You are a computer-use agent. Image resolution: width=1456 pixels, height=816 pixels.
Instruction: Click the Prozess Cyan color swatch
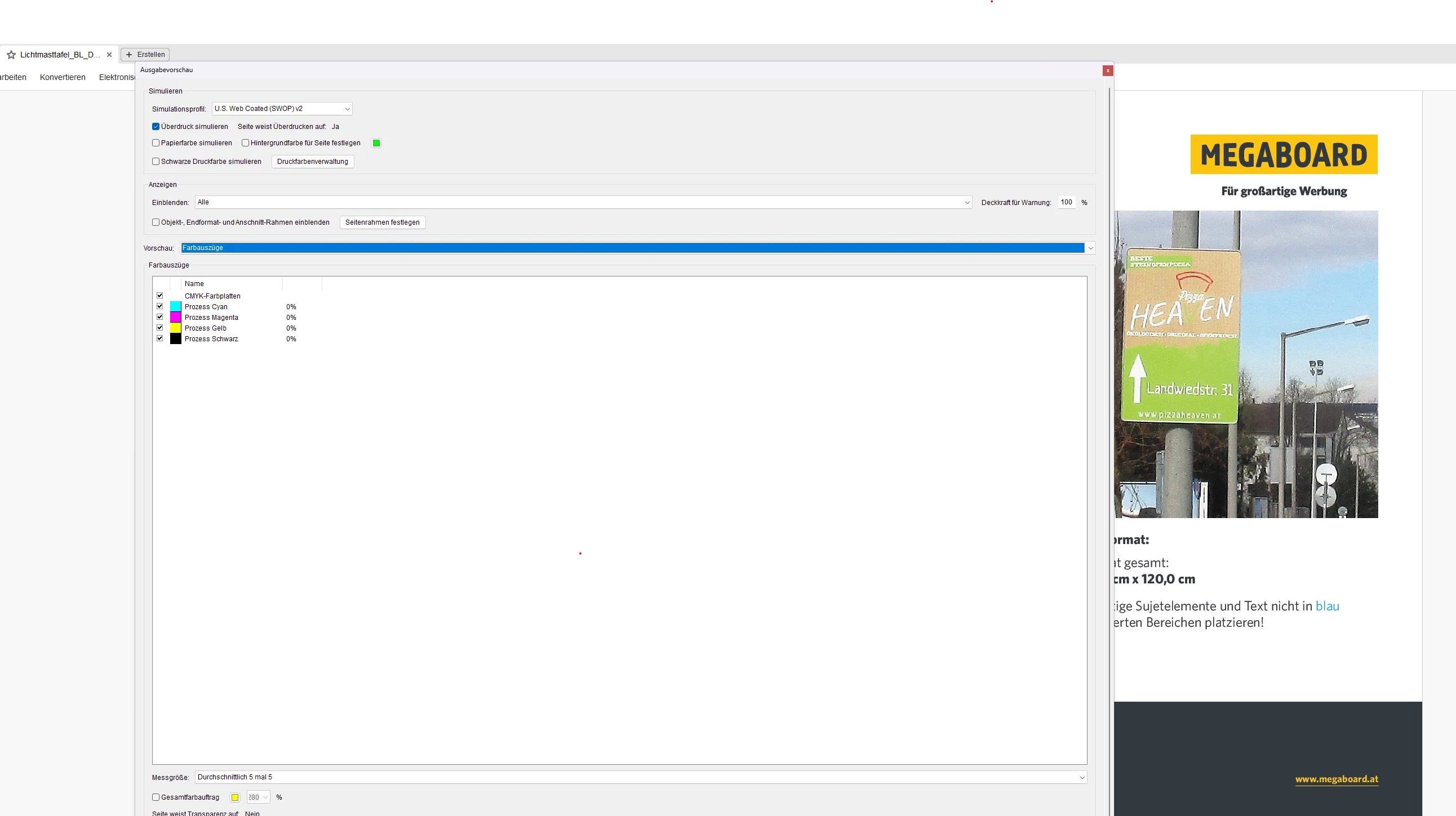(175, 307)
